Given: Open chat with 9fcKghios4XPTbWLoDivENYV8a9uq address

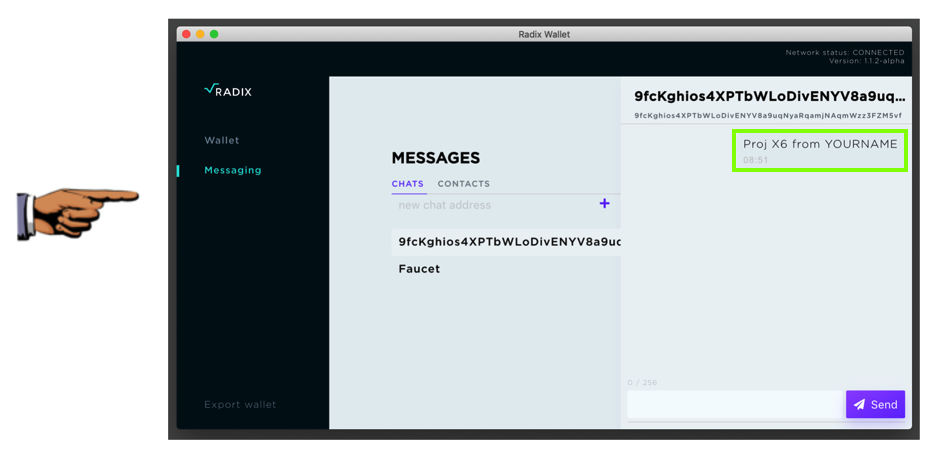Looking at the screenshot, I should tap(506, 242).
